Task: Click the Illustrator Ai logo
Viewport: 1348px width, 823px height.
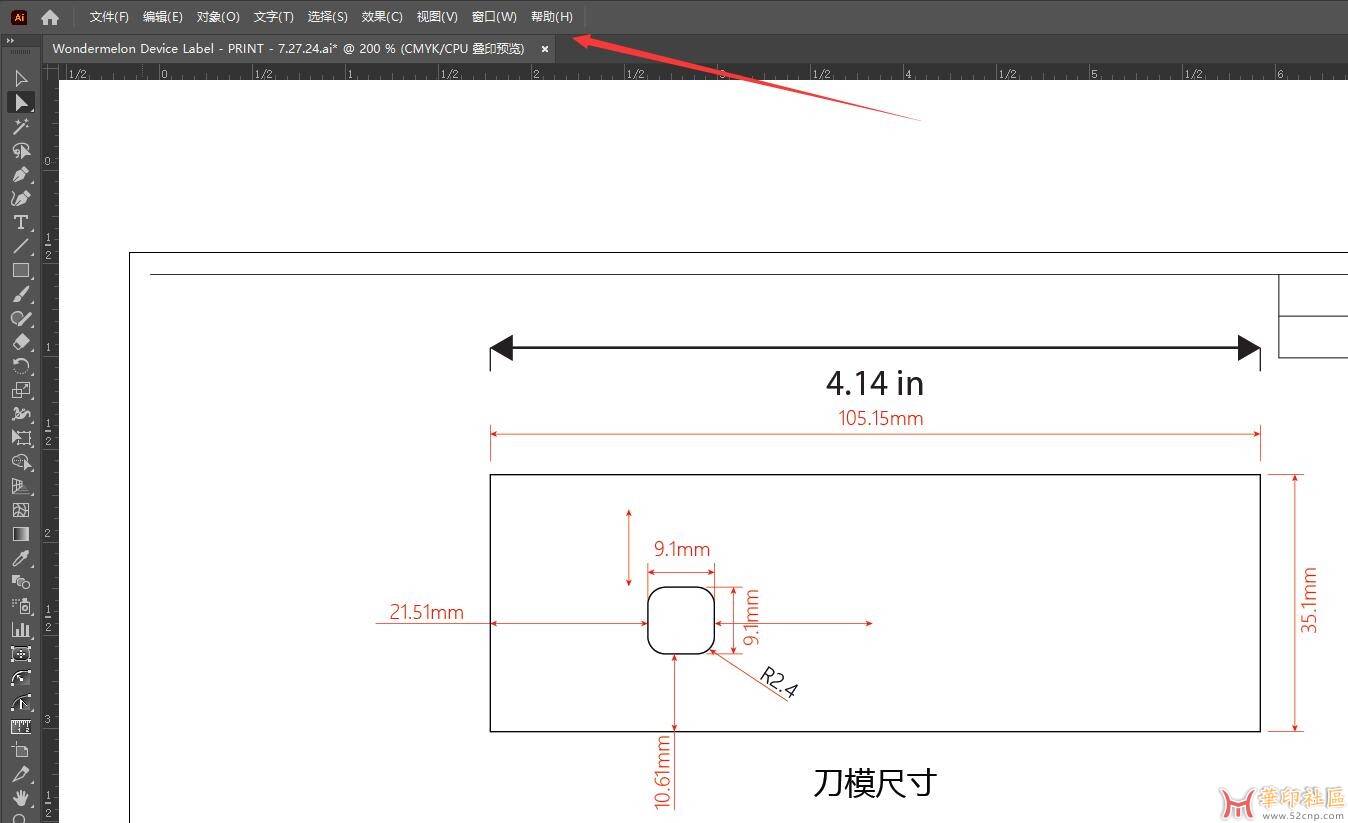Action: point(19,17)
